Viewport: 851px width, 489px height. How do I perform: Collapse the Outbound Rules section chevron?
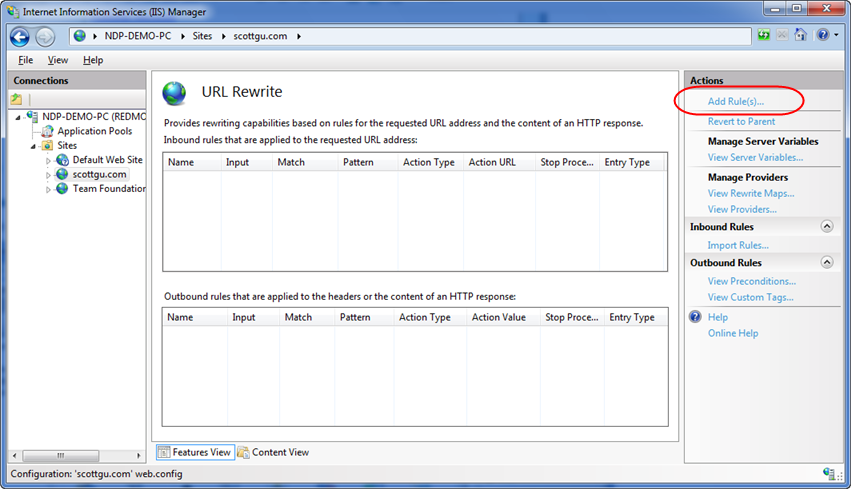827,263
